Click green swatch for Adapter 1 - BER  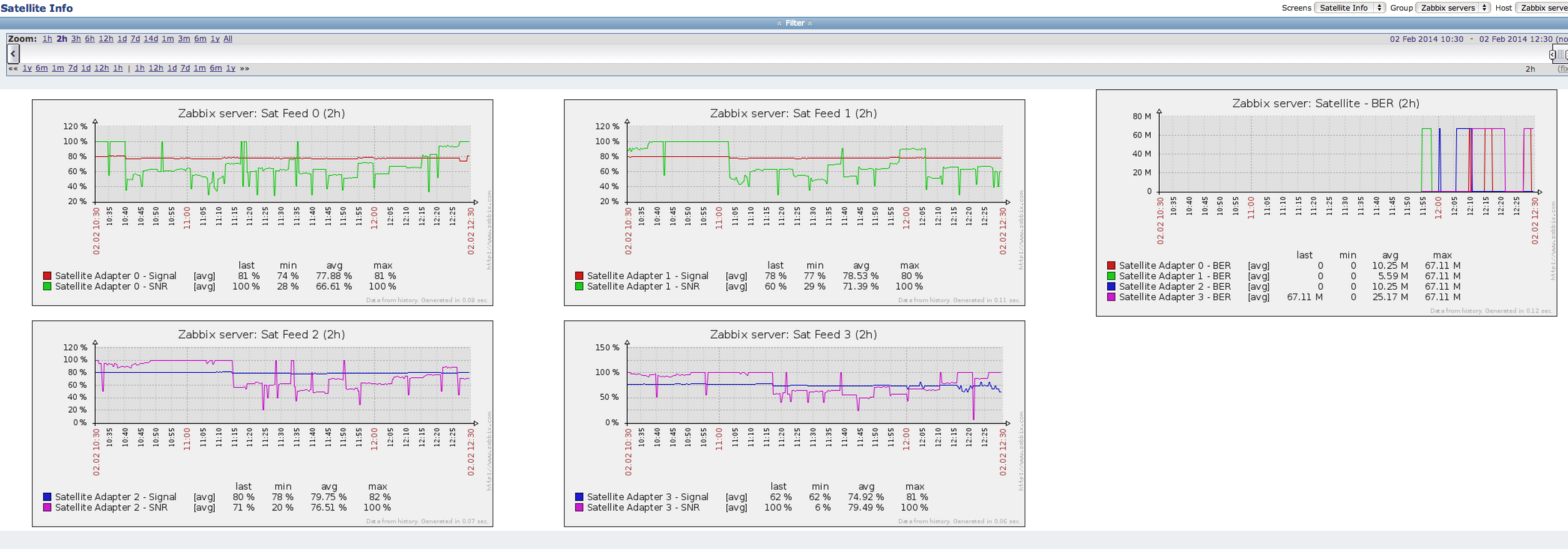1111,275
